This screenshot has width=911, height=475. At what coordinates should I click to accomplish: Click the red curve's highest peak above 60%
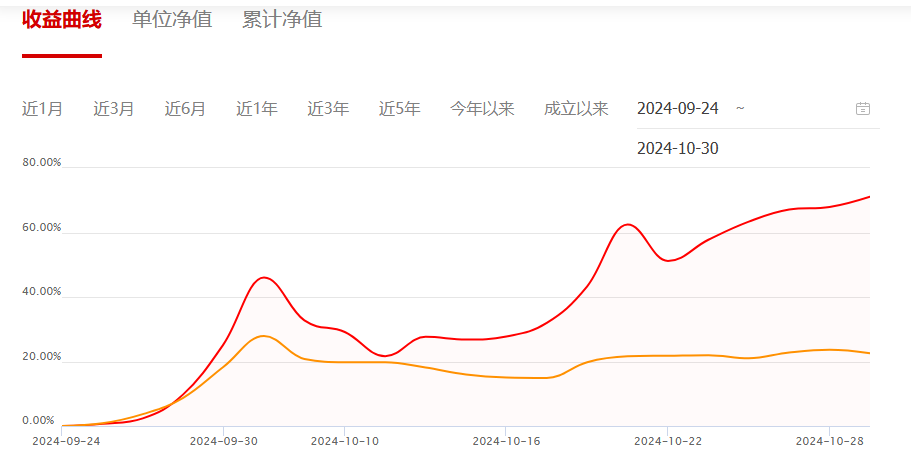click(626, 225)
